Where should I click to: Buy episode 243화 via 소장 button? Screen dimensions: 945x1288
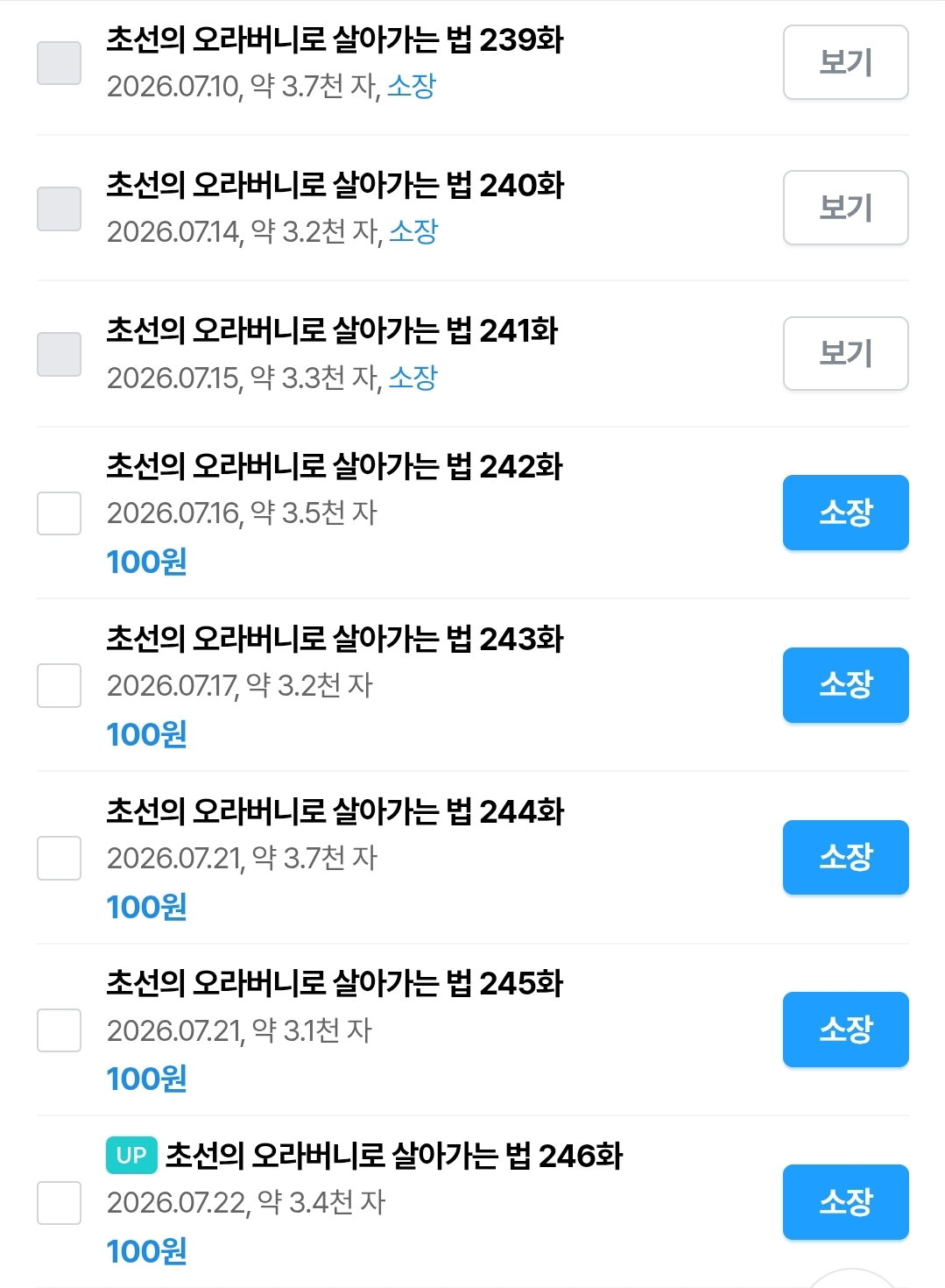click(845, 685)
